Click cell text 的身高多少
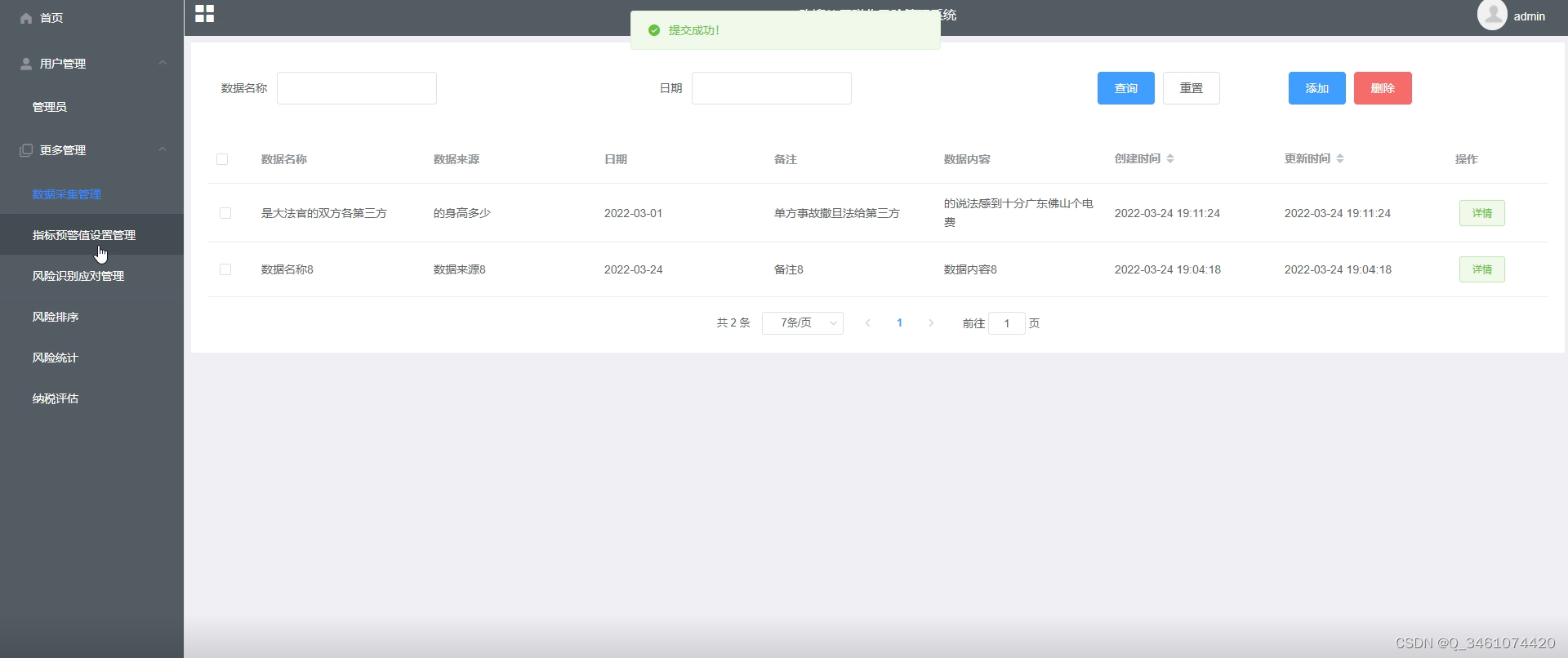This screenshot has width=1568, height=658. point(462,213)
